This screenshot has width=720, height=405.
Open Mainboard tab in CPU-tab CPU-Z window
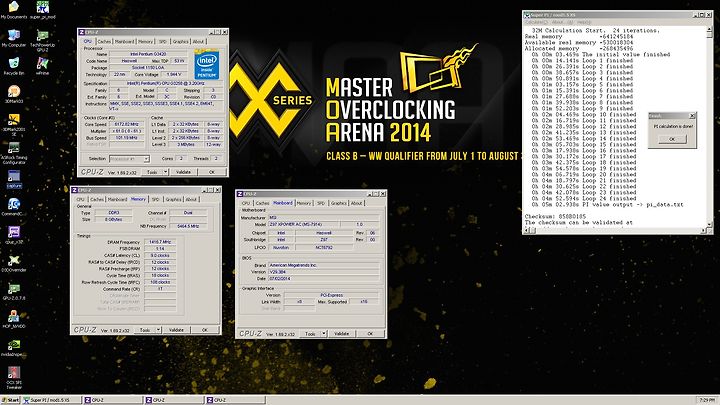pyautogui.click(x=124, y=41)
